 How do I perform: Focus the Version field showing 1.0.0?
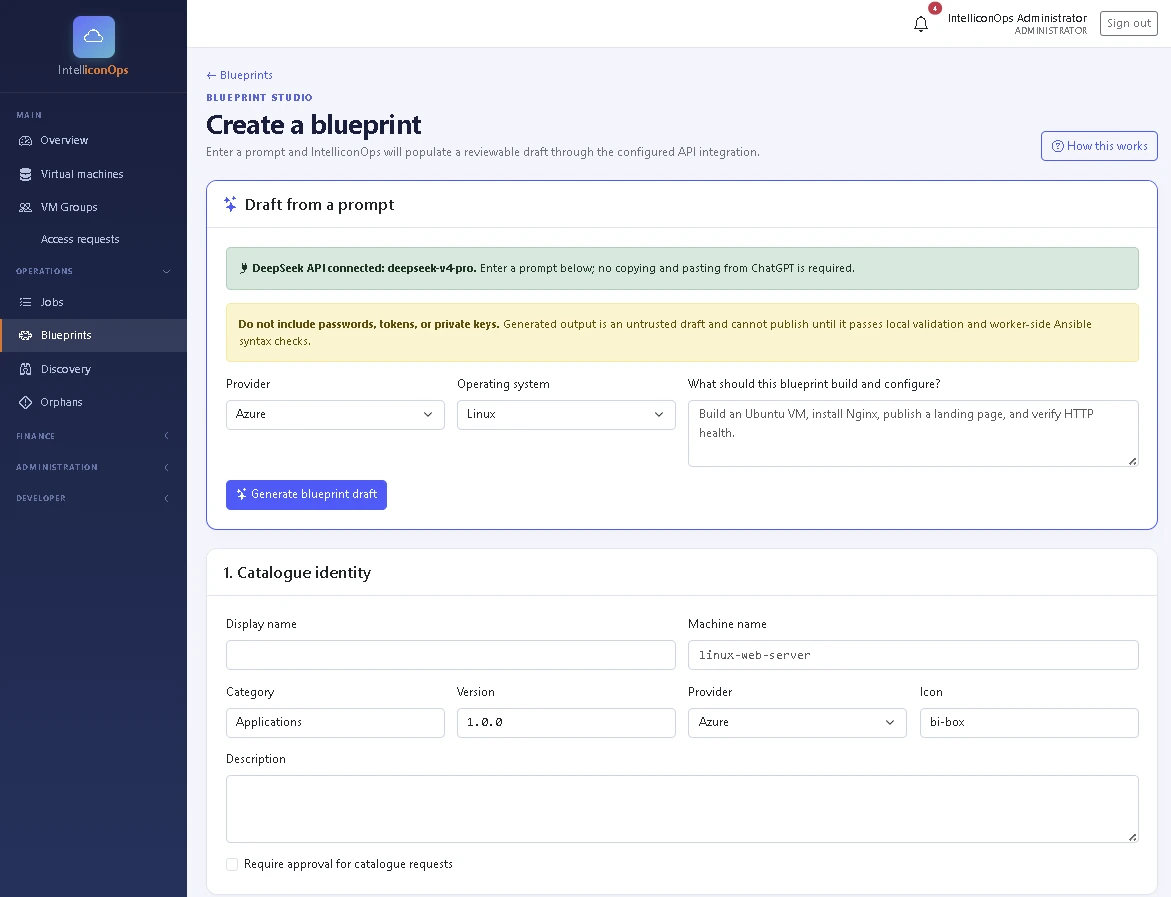point(566,723)
